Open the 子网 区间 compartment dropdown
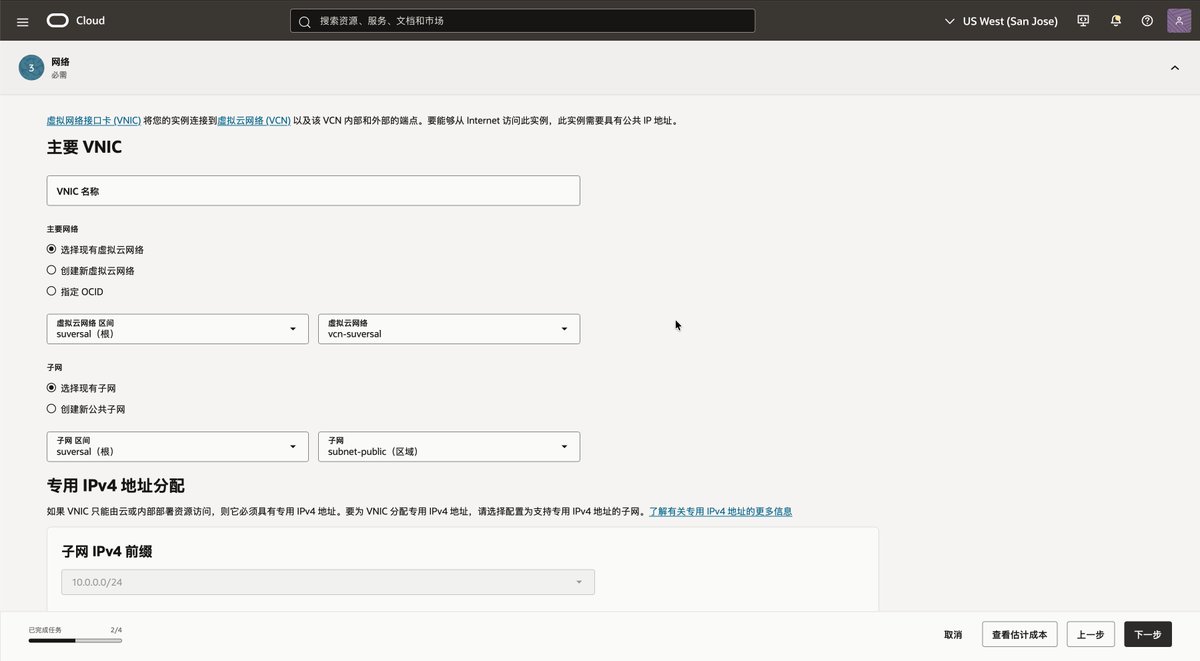This screenshot has width=1200, height=661. pyautogui.click(x=178, y=446)
